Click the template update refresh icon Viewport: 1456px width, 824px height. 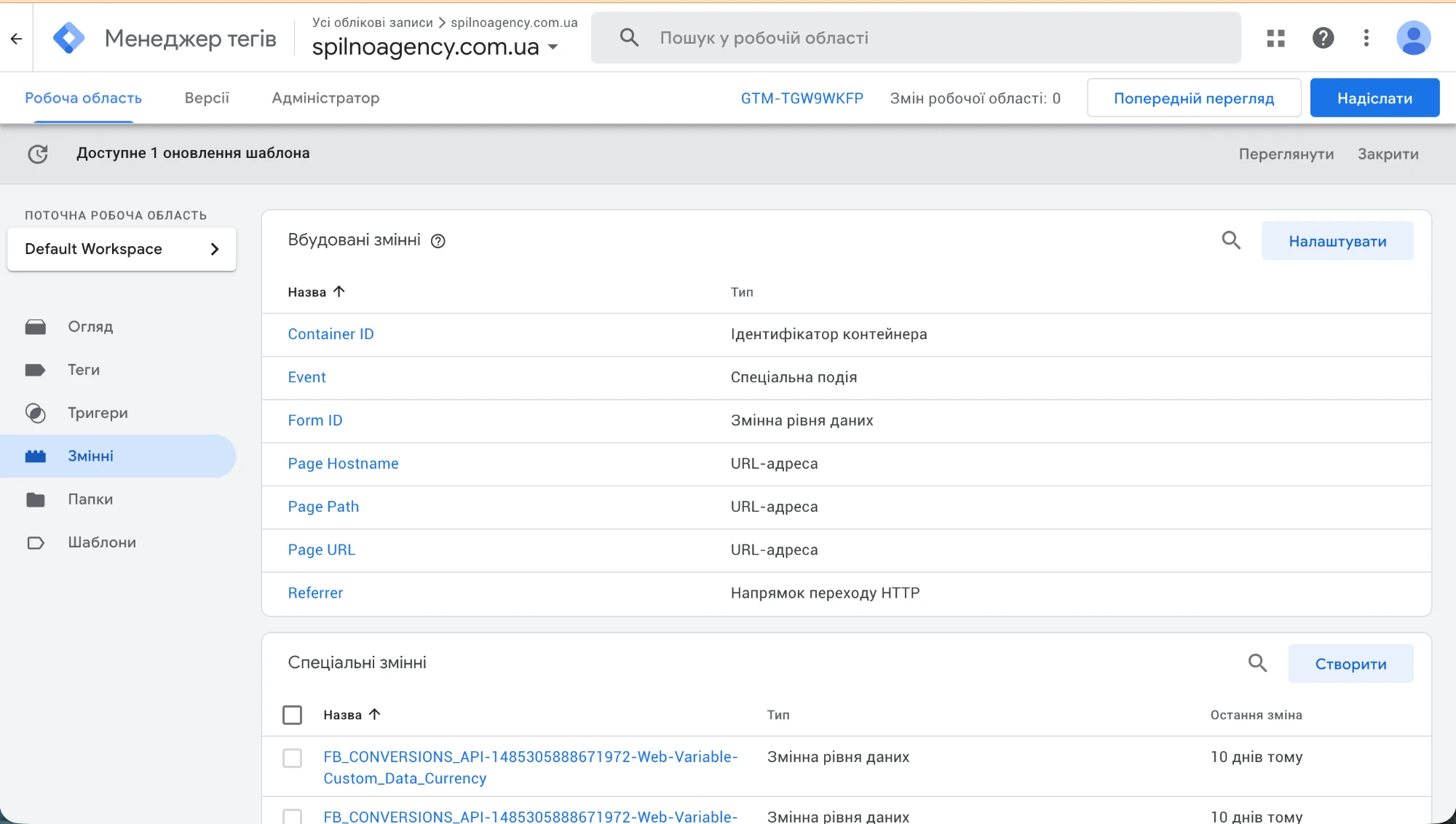click(38, 154)
